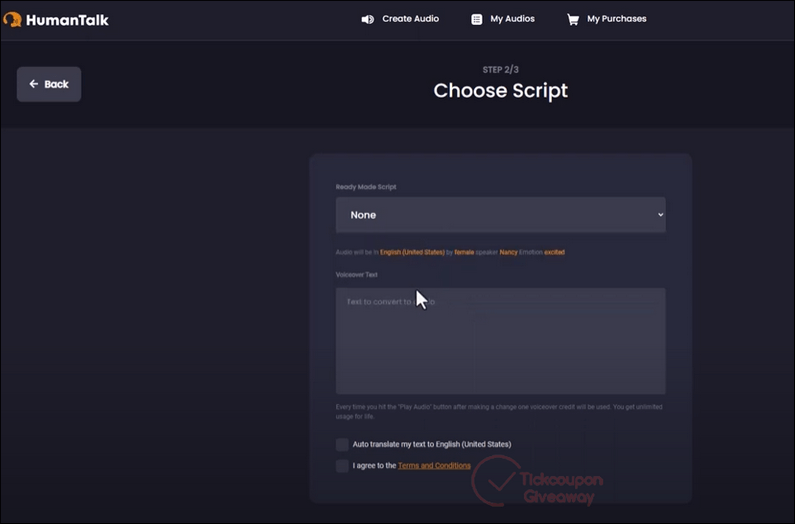Click the shopping cart icon
795x524 pixels.
click(x=573, y=19)
